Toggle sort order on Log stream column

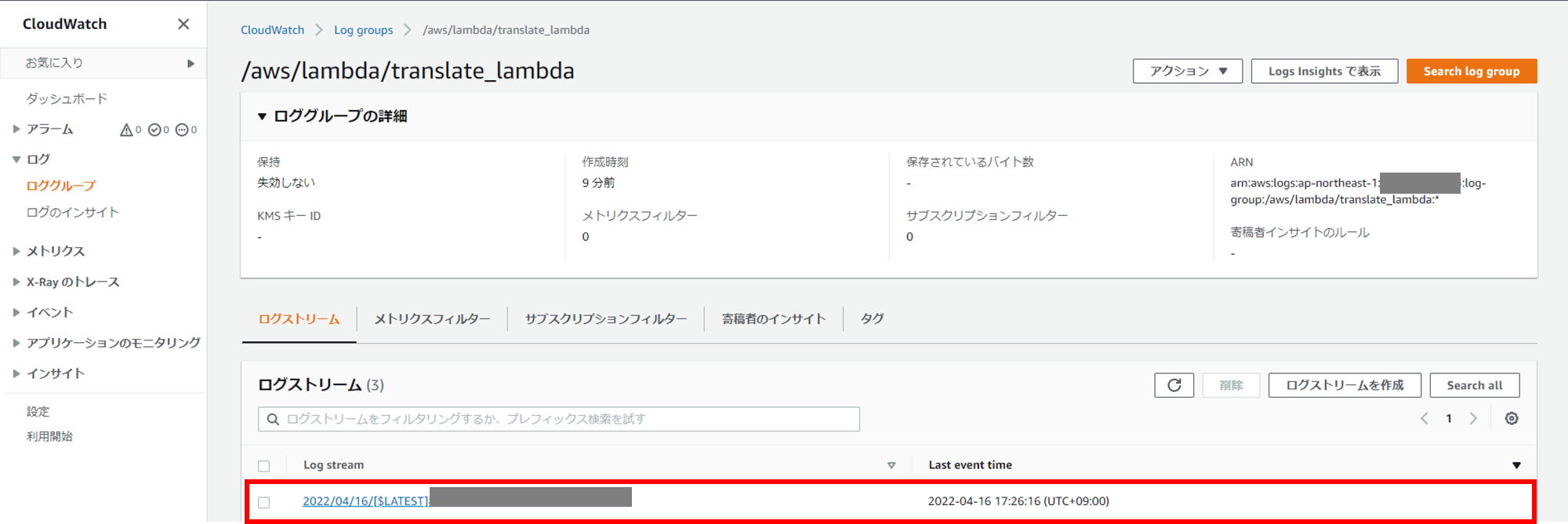pos(891,464)
